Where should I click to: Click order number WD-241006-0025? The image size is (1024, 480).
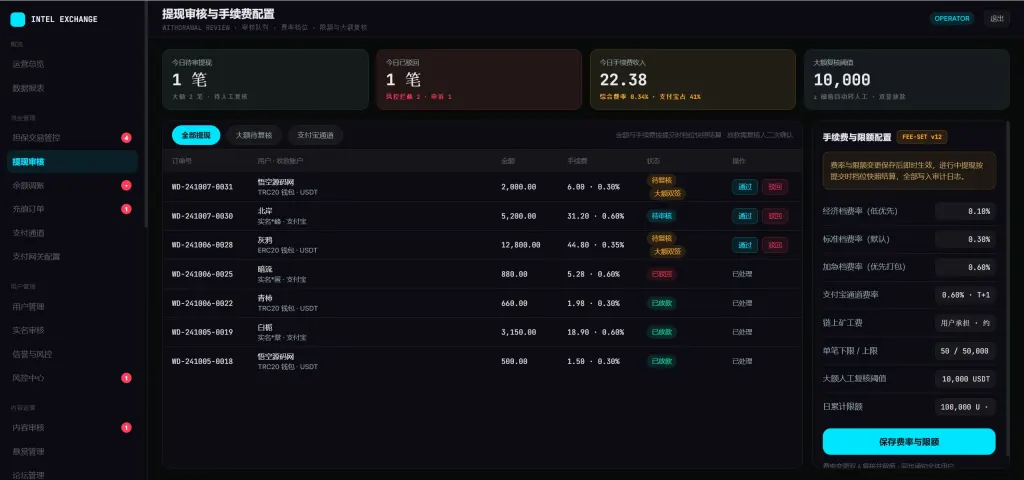point(202,274)
